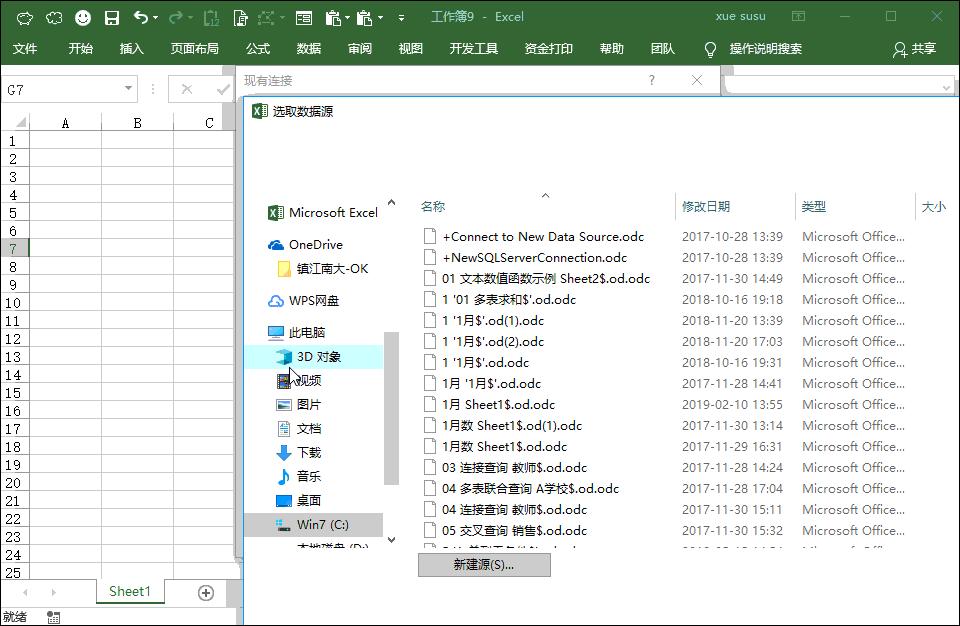This screenshot has width=960, height=626.
Task: Click the smiley face feedback icon
Action: tap(83, 18)
